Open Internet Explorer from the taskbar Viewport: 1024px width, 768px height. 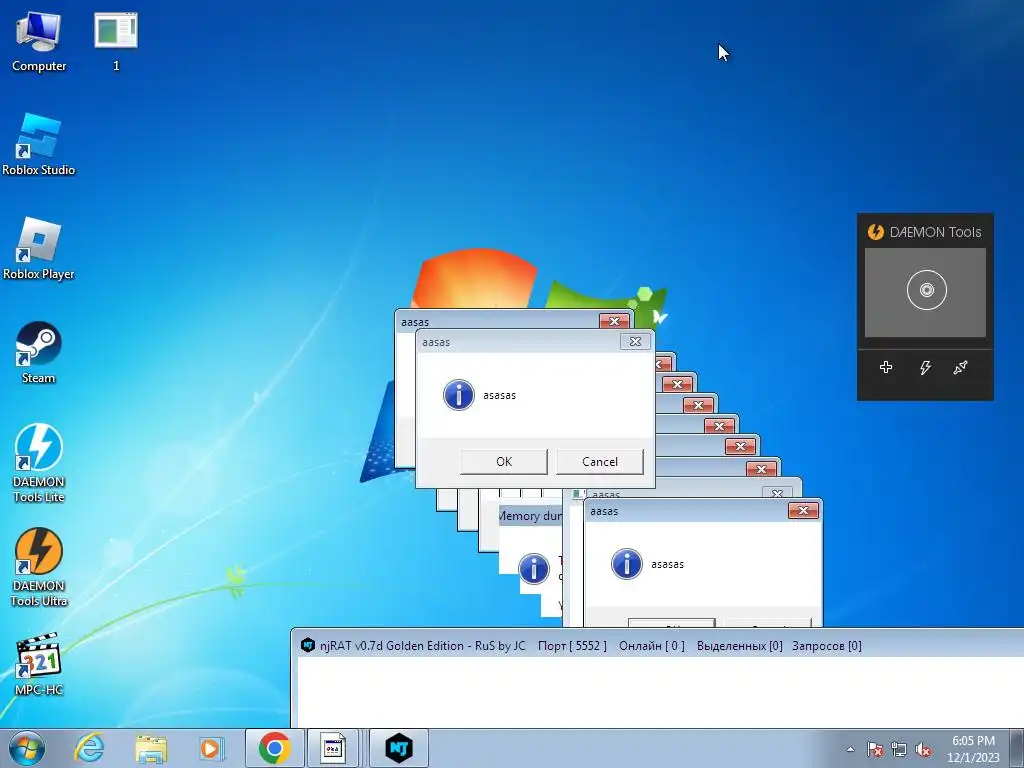pyautogui.click(x=89, y=748)
